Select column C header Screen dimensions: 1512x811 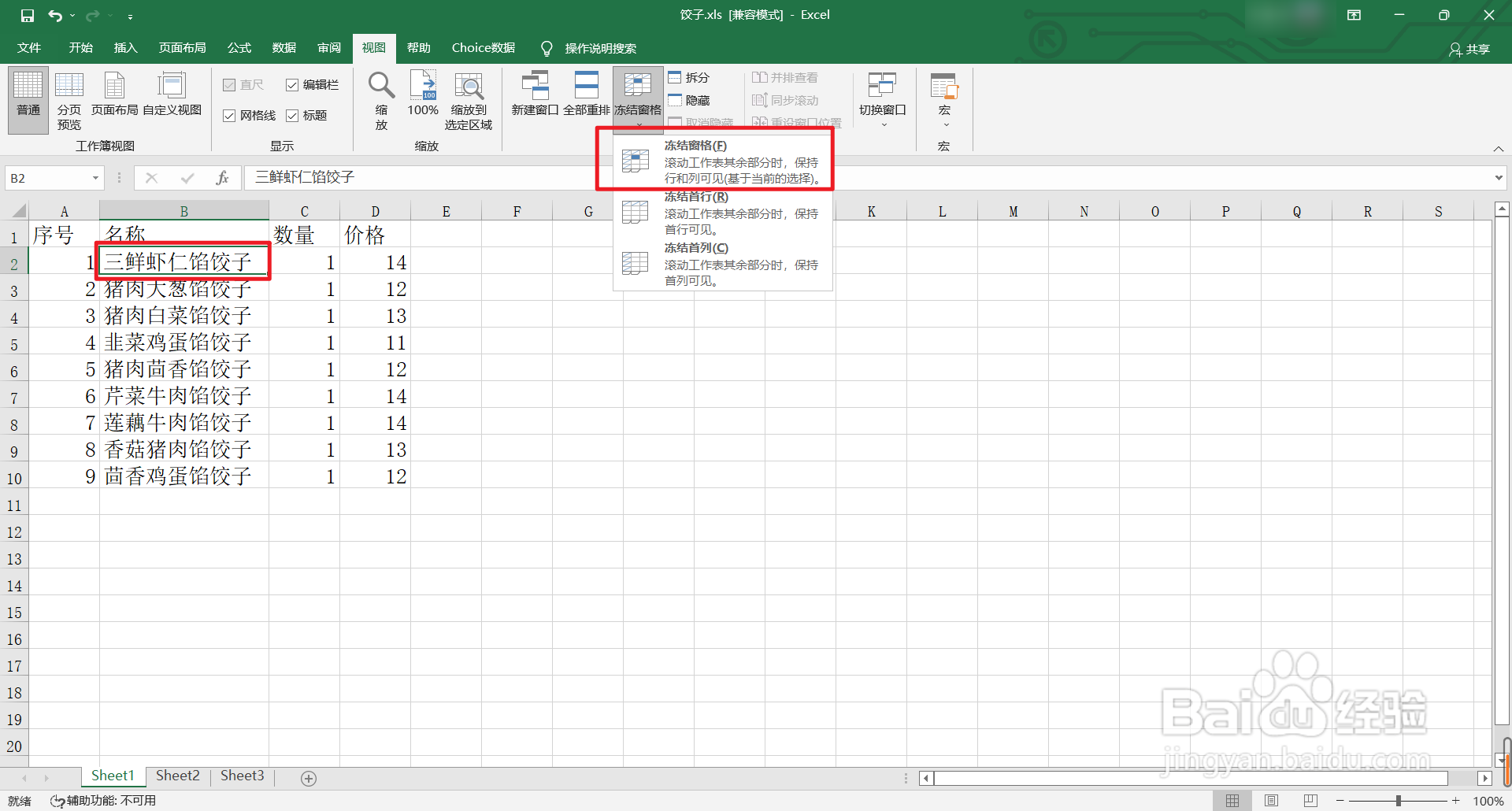tap(304, 211)
